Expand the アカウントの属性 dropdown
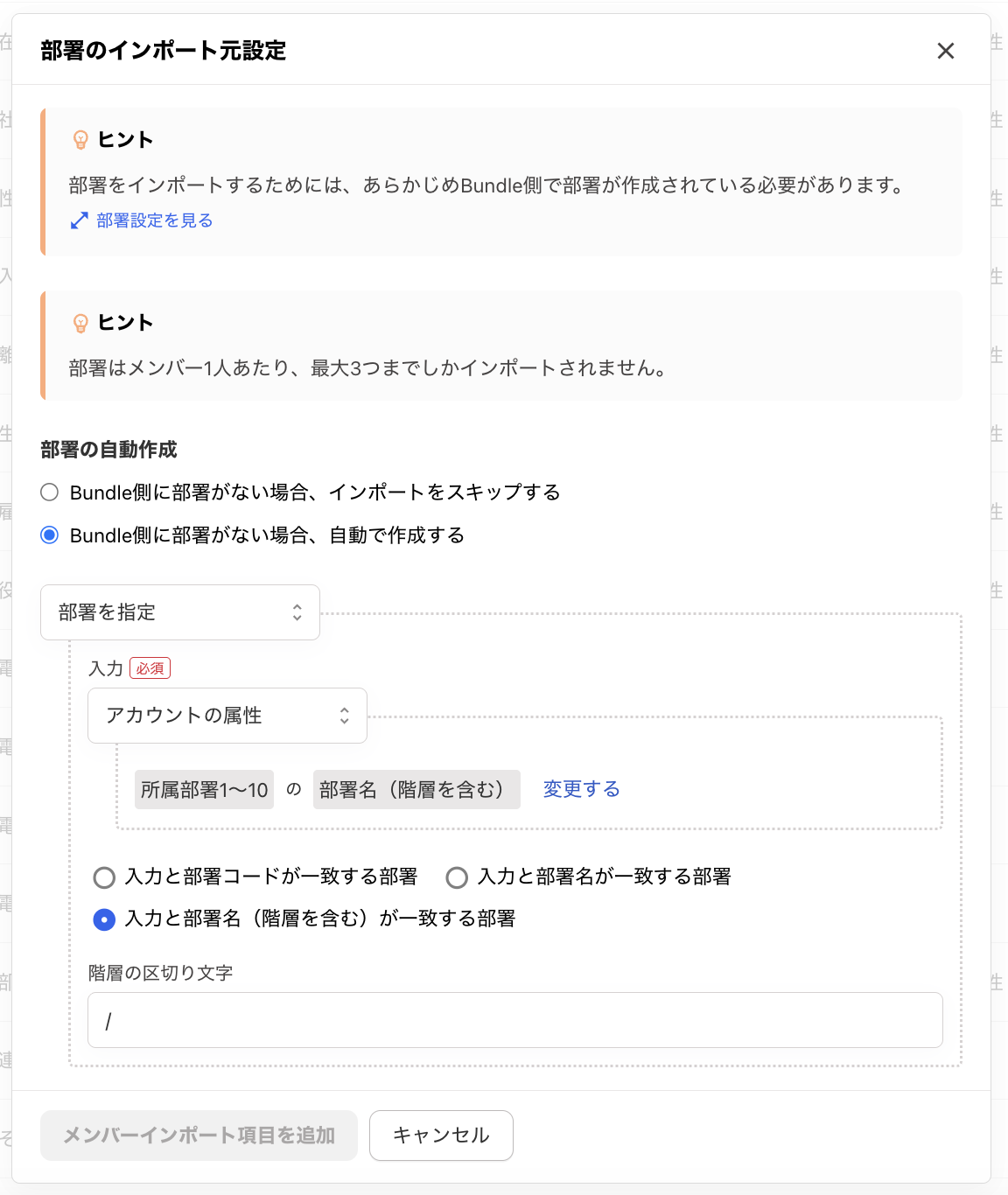Image resolution: width=1008 pixels, height=1195 pixels. [227, 716]
